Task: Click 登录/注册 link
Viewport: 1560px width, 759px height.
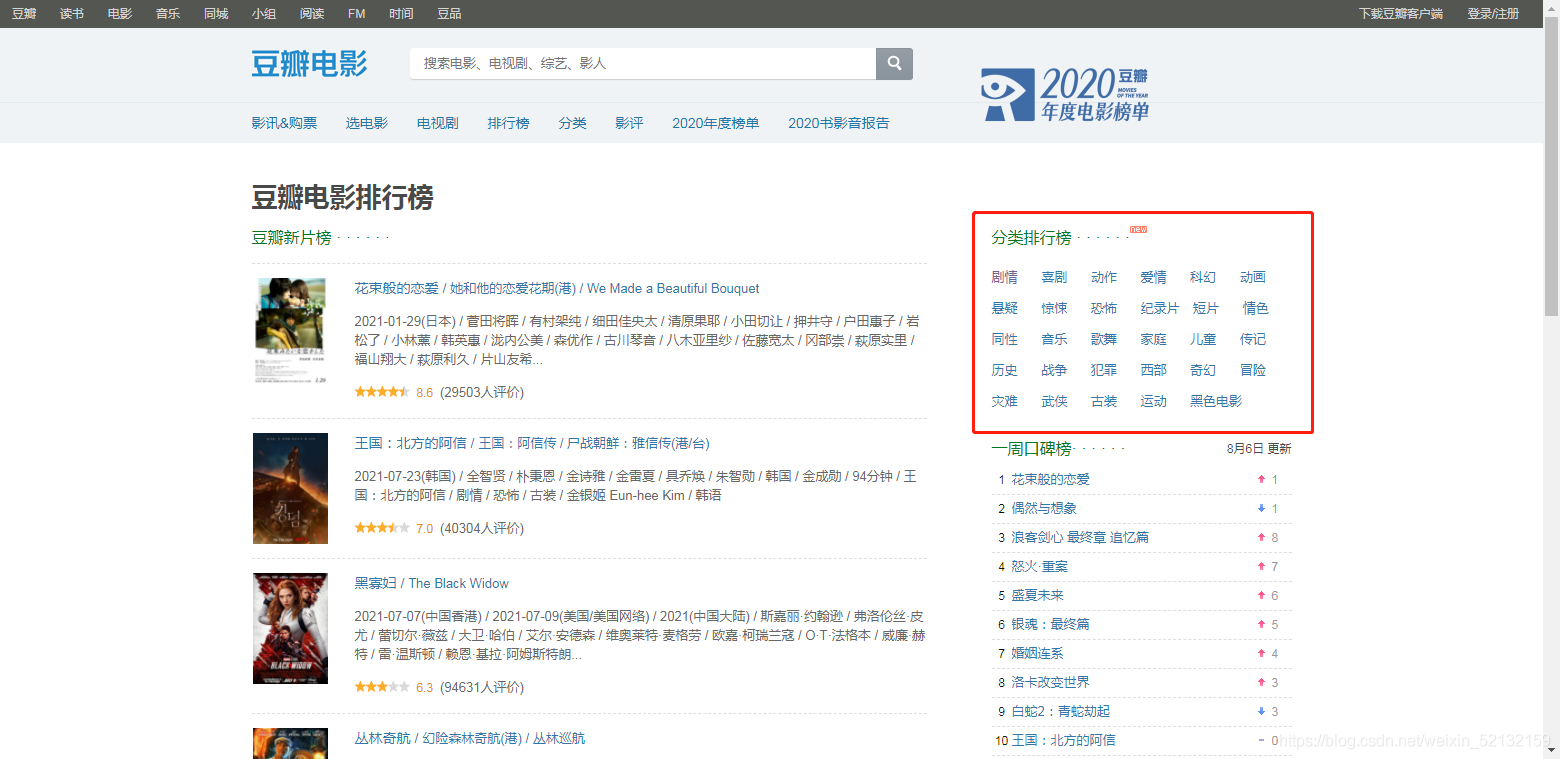Action: (1493, 14)
